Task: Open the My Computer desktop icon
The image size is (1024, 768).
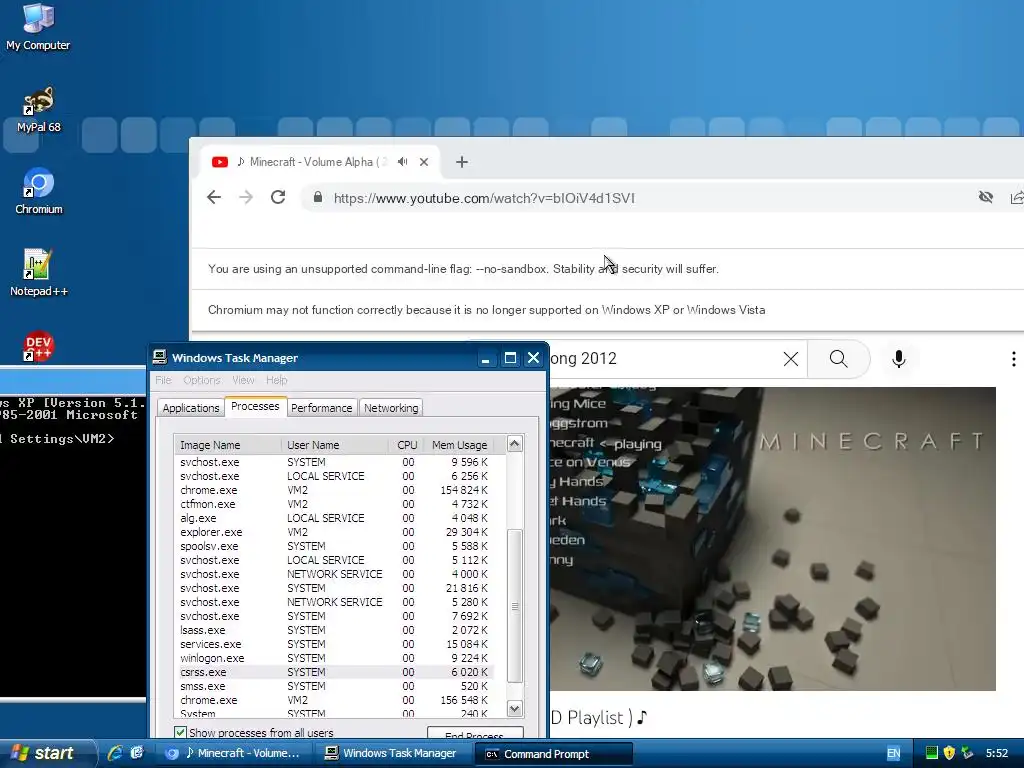Action: click(38, 26)
